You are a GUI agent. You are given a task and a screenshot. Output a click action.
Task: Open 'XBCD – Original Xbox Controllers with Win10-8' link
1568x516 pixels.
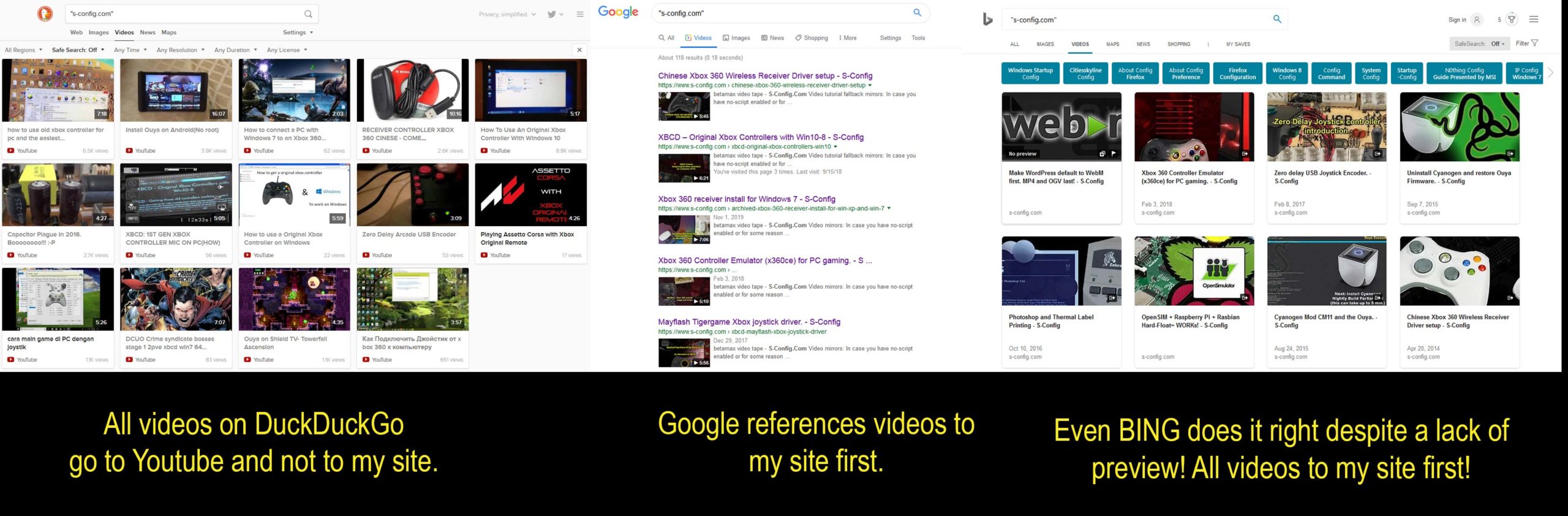[761, 137]
